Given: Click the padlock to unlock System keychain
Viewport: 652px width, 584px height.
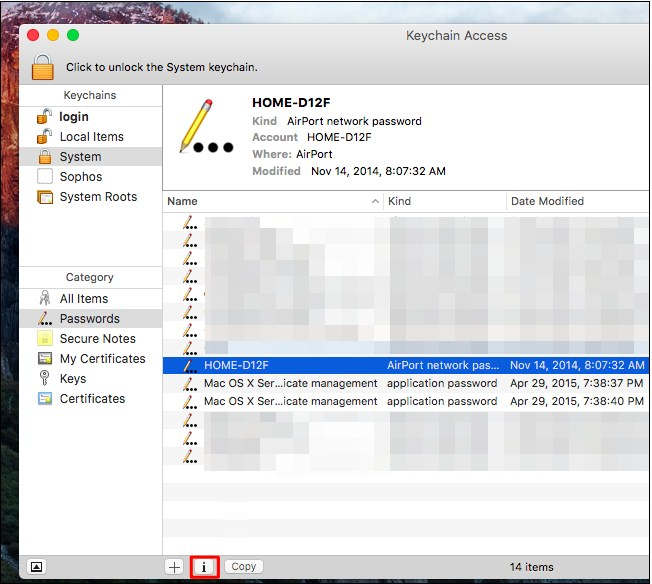Looking at the screenshot, I should click(43, 67).
